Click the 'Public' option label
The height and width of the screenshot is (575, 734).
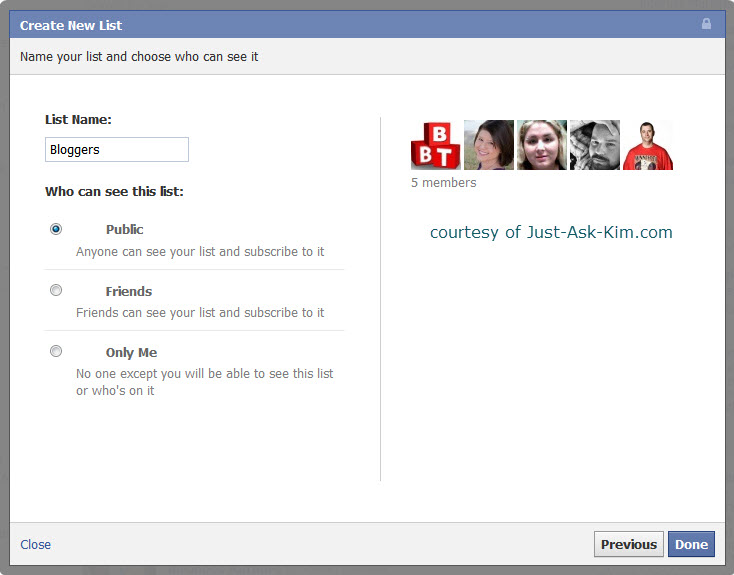[x=125, y=229]
